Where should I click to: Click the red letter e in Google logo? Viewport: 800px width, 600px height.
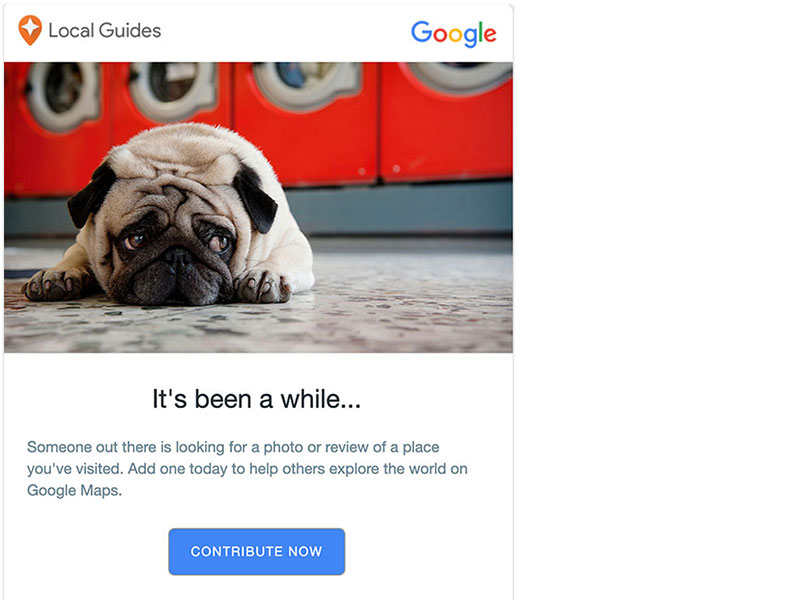(x=487, y=35)
